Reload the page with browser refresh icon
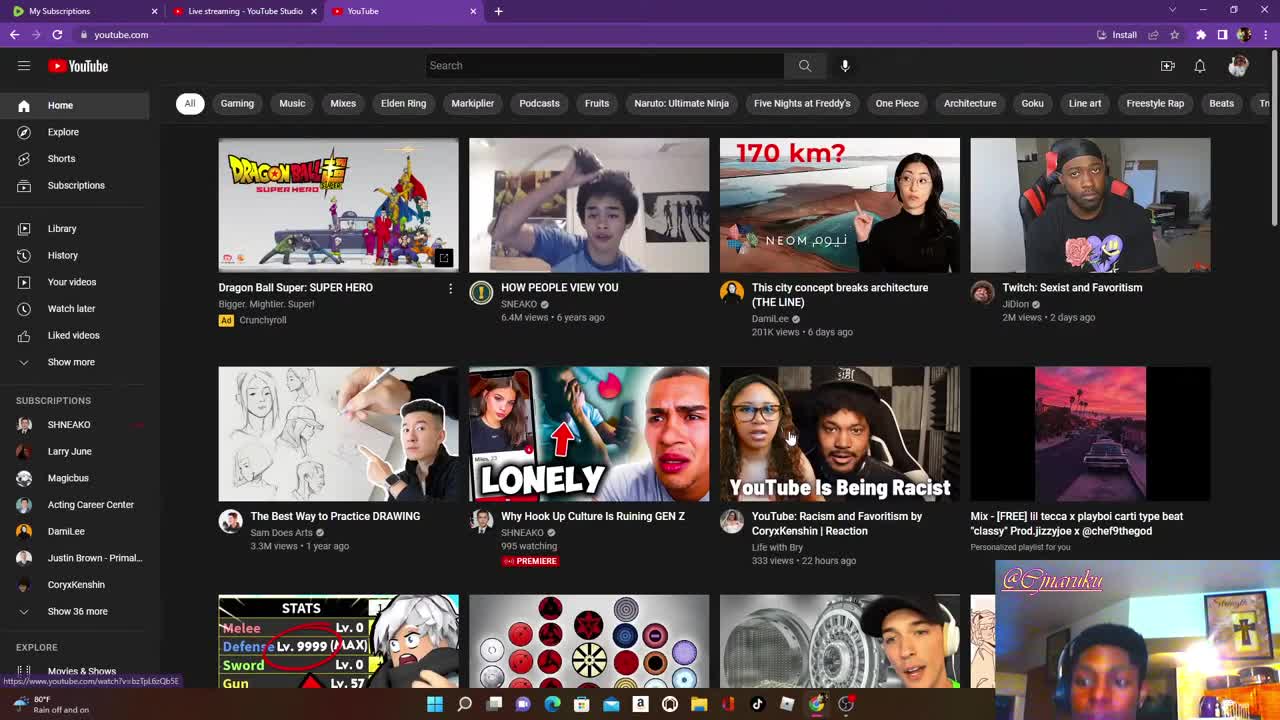 (x=57, y=35)
